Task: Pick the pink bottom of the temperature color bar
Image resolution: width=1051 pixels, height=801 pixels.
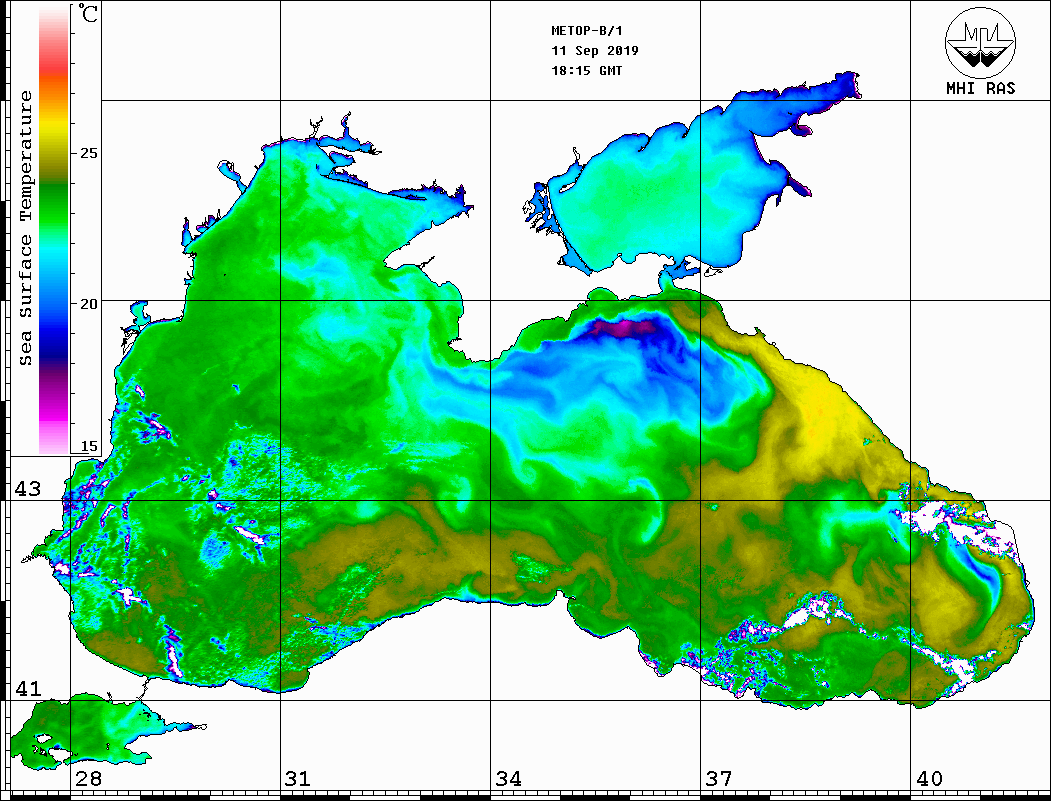Action: click(53, 435)
